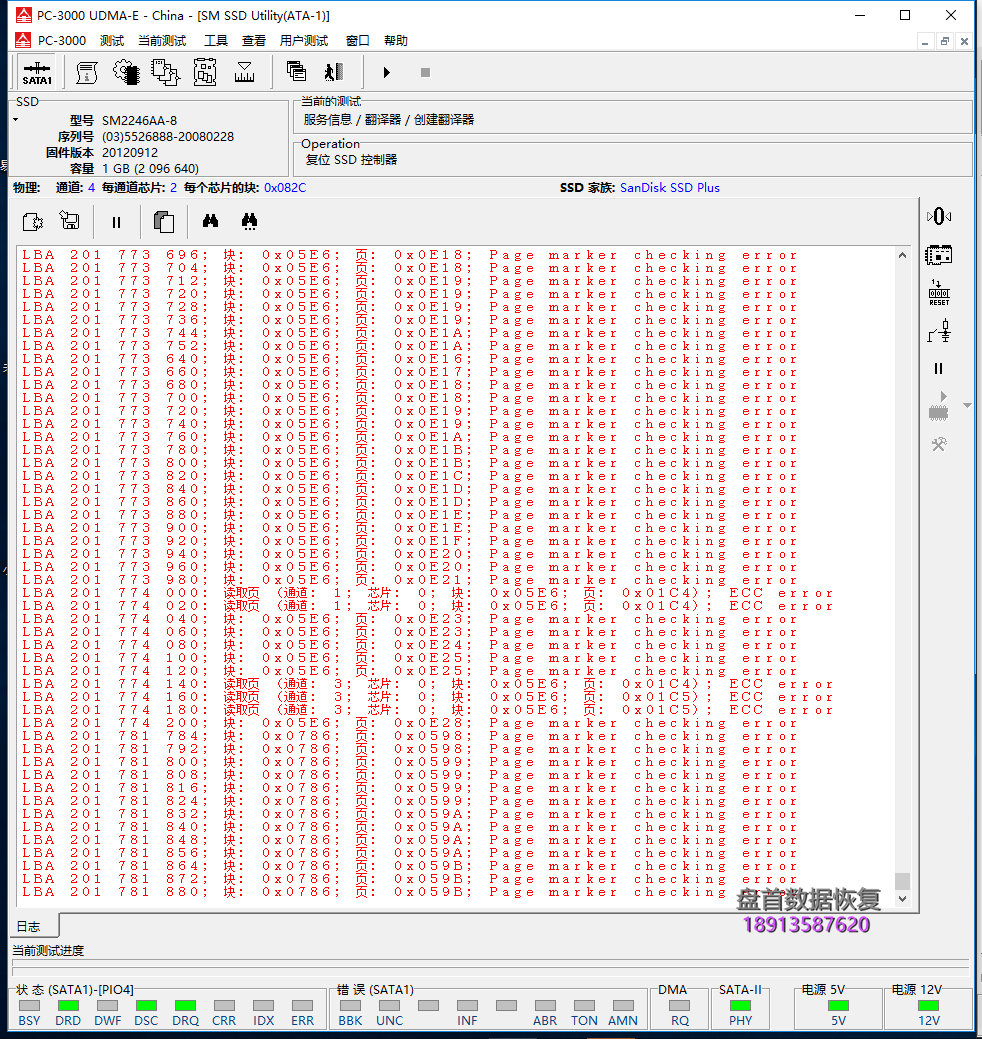Open the 工具 menu
The height and width of the screenshot is (1039, 982).
[215, 41]
